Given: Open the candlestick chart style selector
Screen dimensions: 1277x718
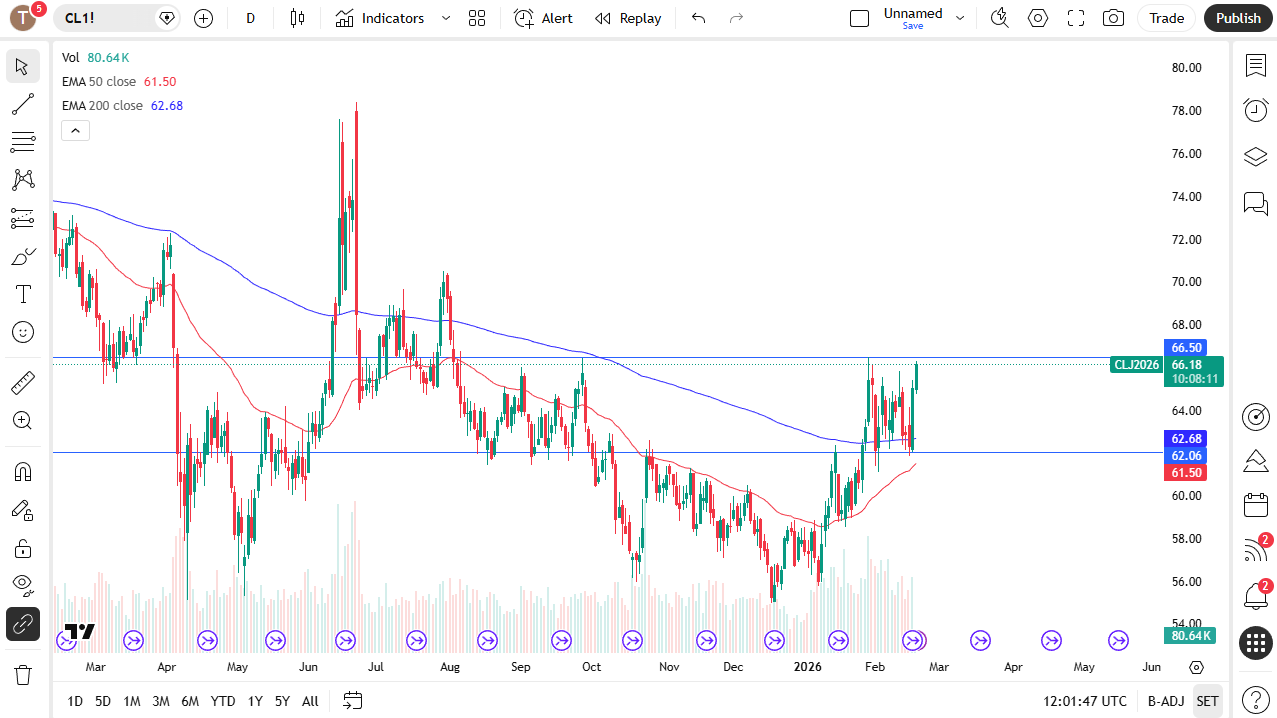Looking at the screenshot, I should click(x=297, y=18).
